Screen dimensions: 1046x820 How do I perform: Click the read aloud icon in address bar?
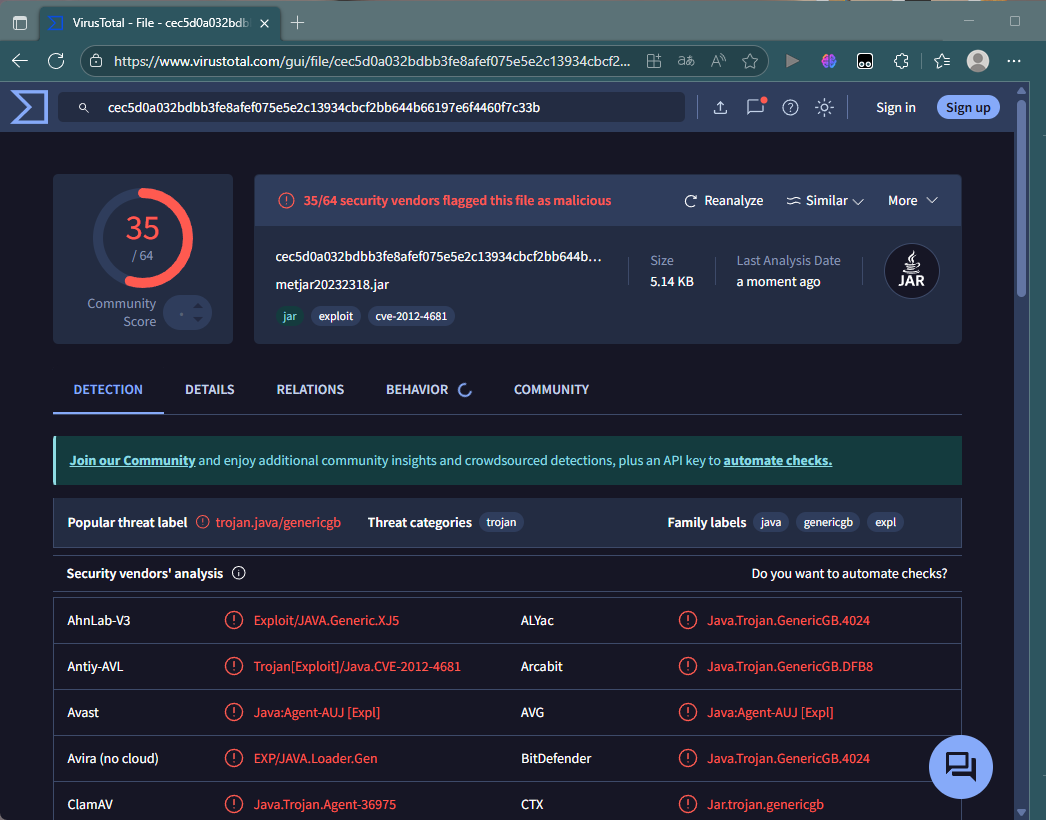(x=718, y=61)
